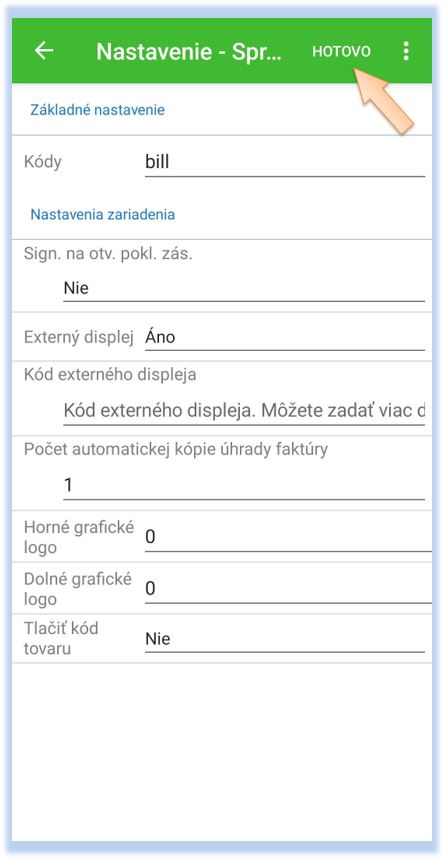Open the three-dot overflow menu
445x859 pixels.
[x=406, y=50]
